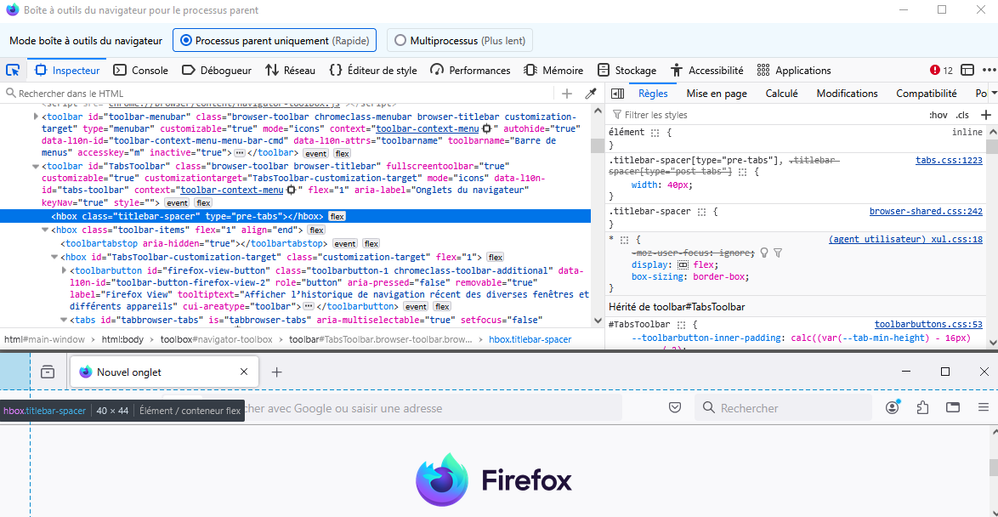This screenshot has width=998, height=517.
Task: Select hbox.titlebar-spacer in the breadcrumb
Action: point(530,339)
